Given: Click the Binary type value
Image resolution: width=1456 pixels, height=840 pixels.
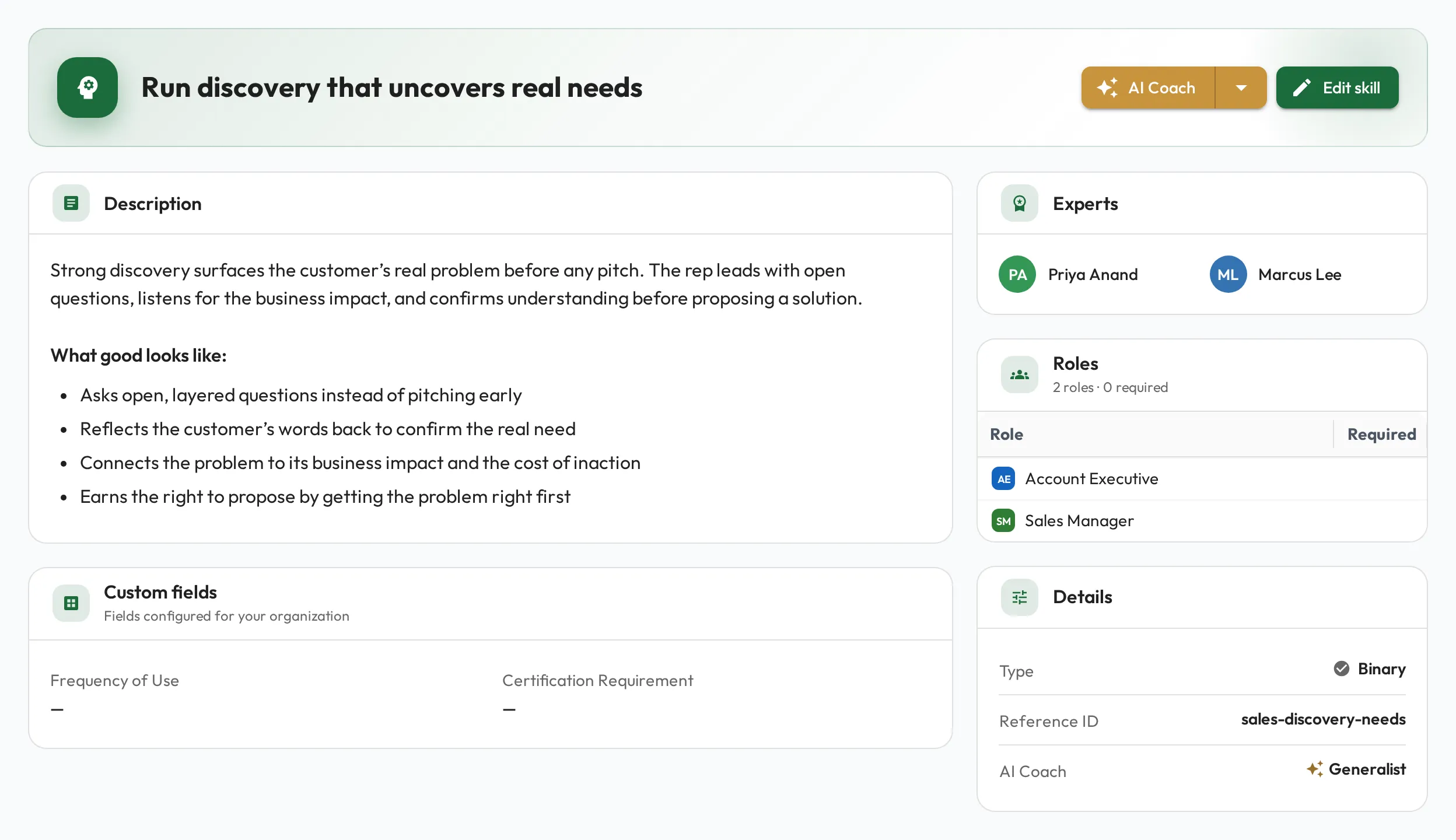Looking at the screenshot, I should [1381, 668].
